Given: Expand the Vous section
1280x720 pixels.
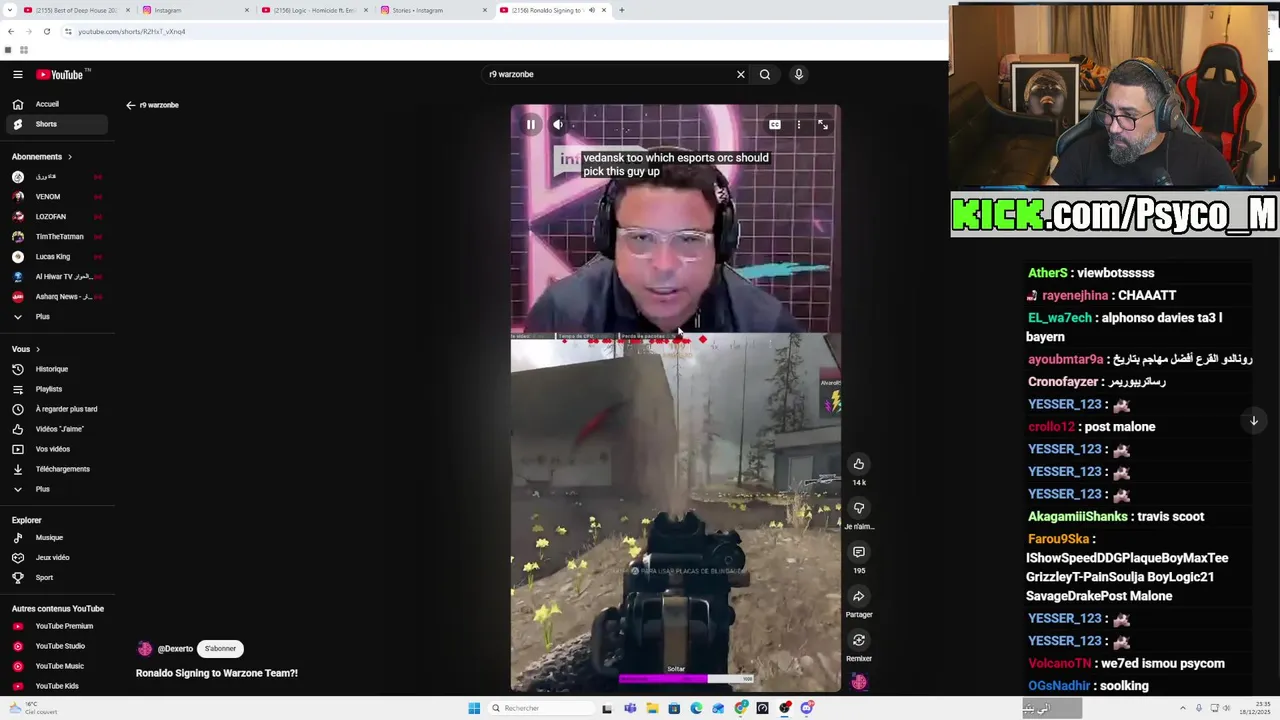Looking at the screenshot, I should (x=26, y=349).
